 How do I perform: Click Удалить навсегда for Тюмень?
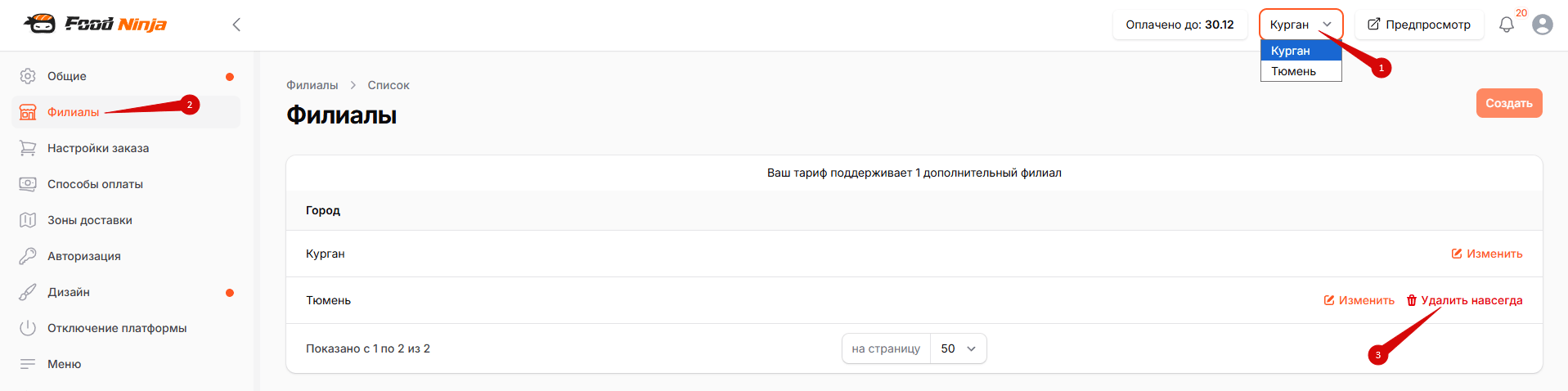(1464, 300)
